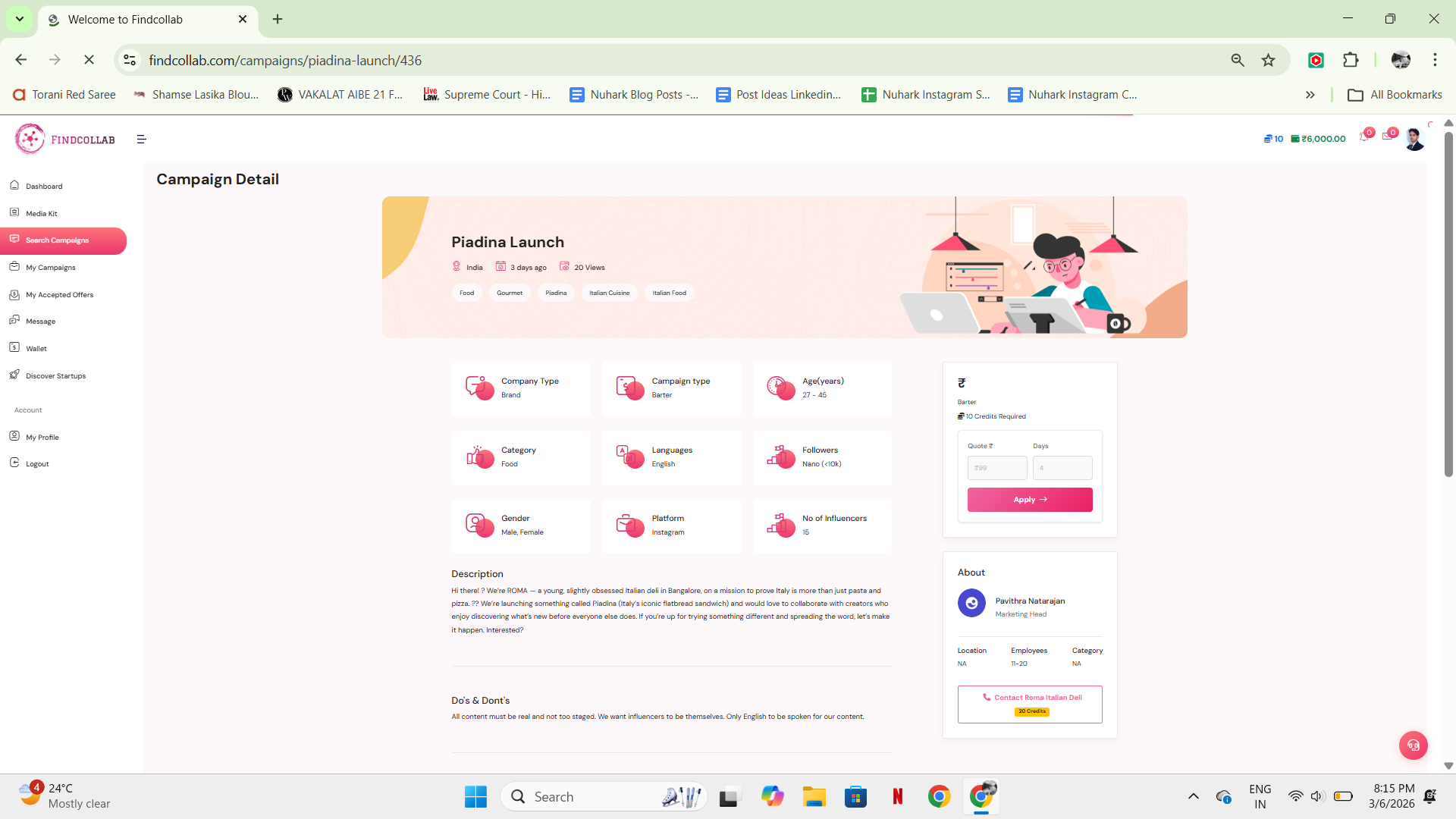1456x819 pixels.
Task: Click the wallet balance ₹6,000.00
Action: pyautogui.click(x=1318, y=139)
